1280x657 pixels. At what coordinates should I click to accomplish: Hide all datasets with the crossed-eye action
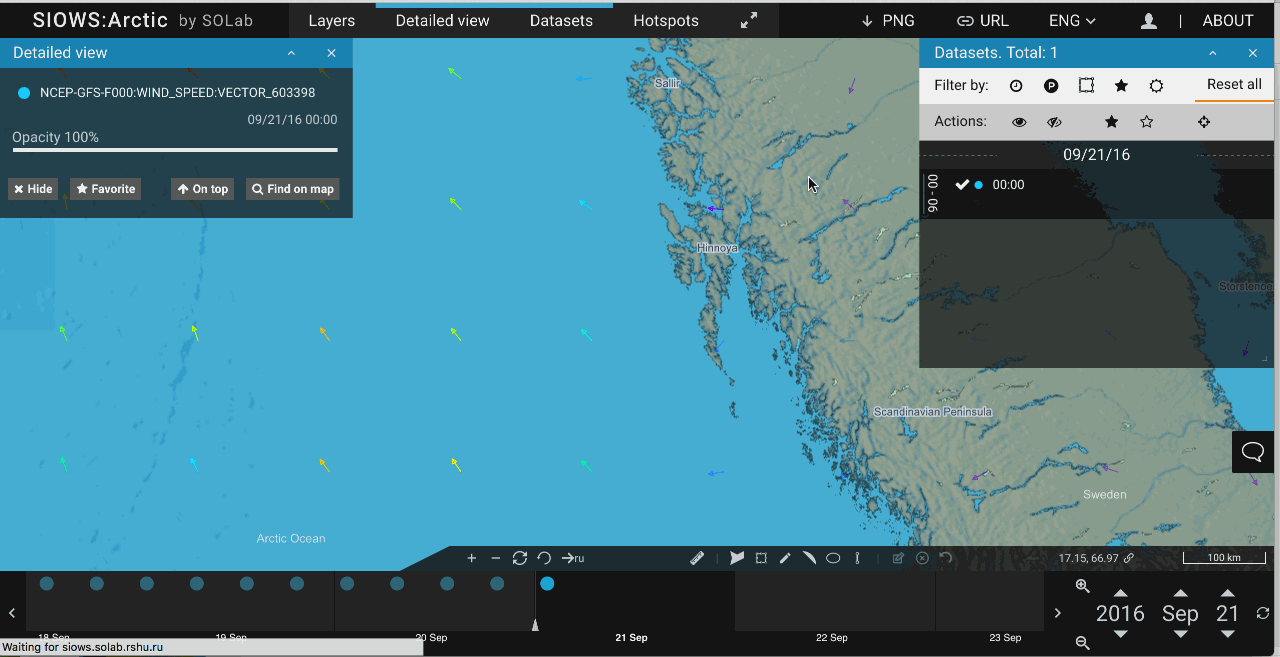coord(1054,122)
